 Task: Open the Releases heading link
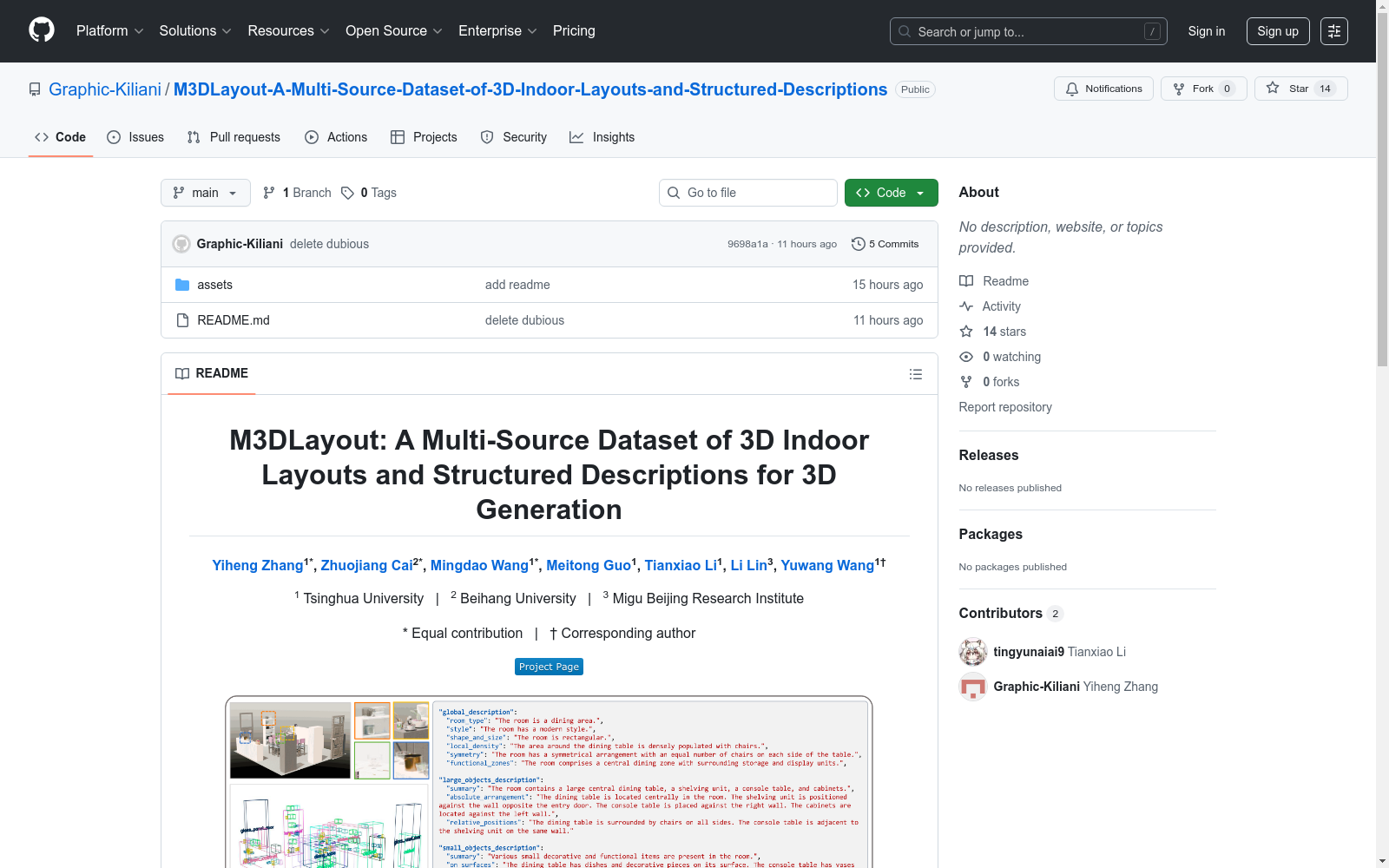[x=989, y=455]
